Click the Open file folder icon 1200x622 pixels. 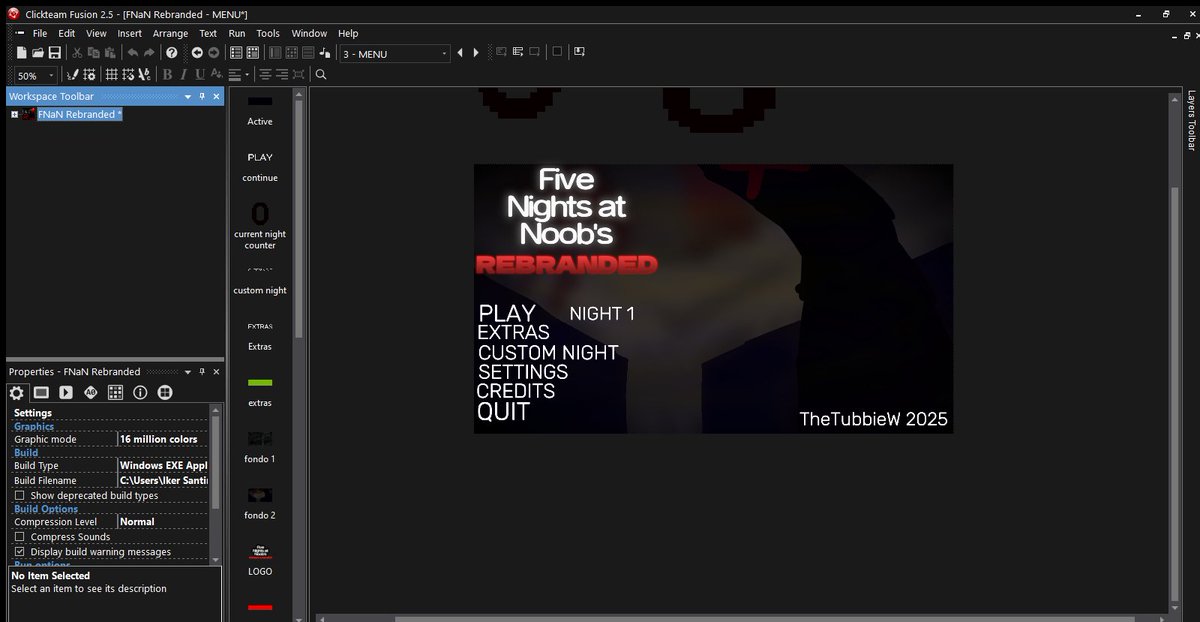point(37,53)
